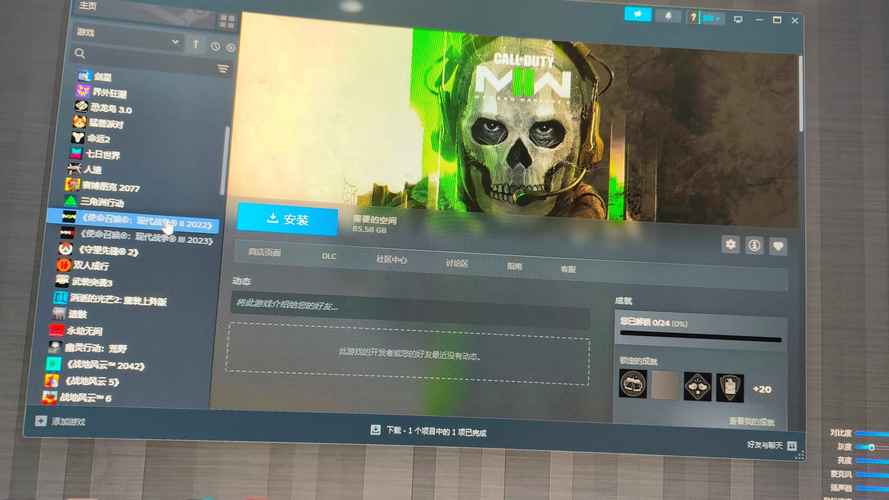Screen dimensions: 889x500
Task: Expand the account avatar dropdown
Action: tap(705, 18)
